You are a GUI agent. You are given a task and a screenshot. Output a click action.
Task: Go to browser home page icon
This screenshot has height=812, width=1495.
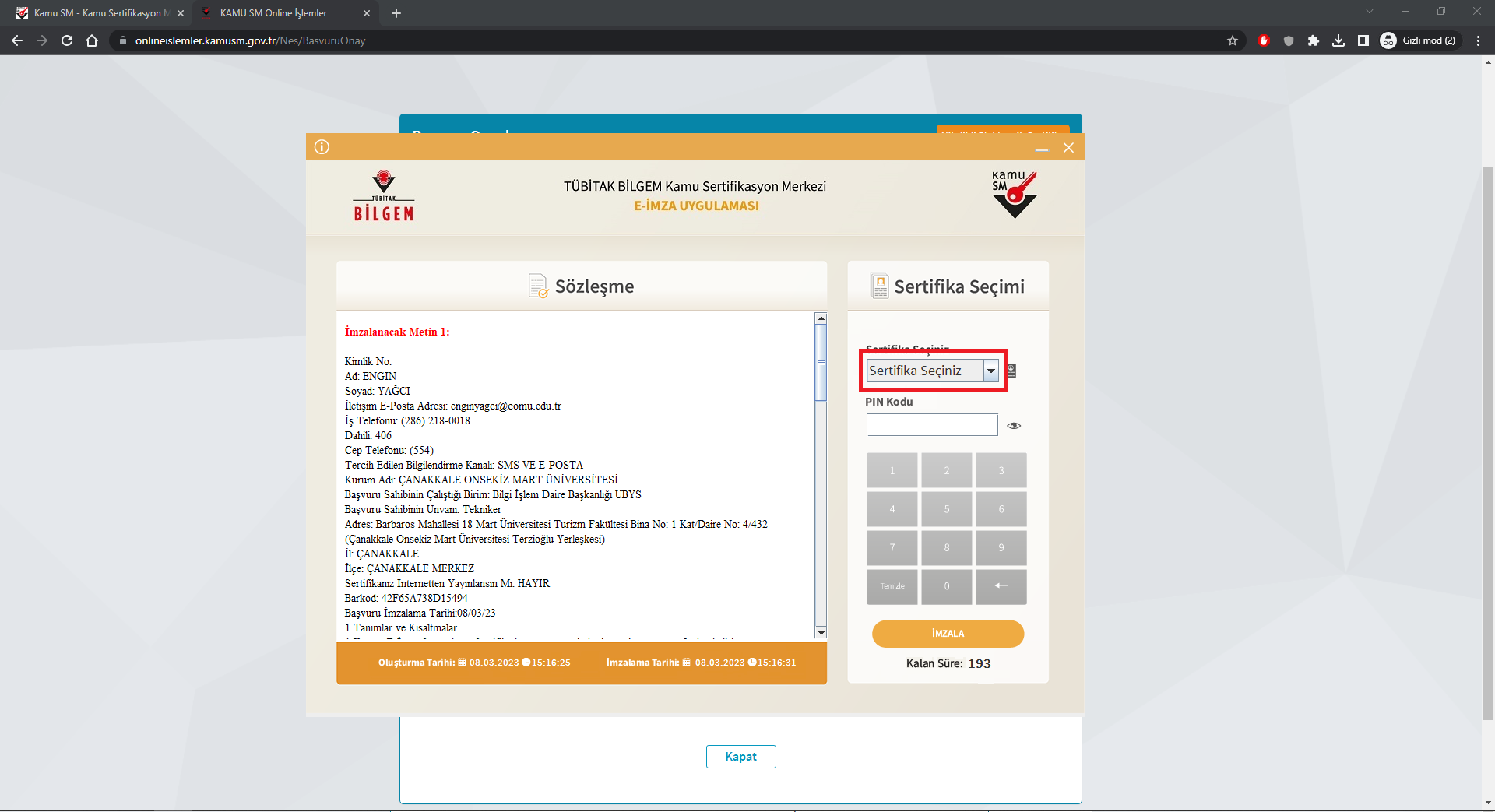92,40
